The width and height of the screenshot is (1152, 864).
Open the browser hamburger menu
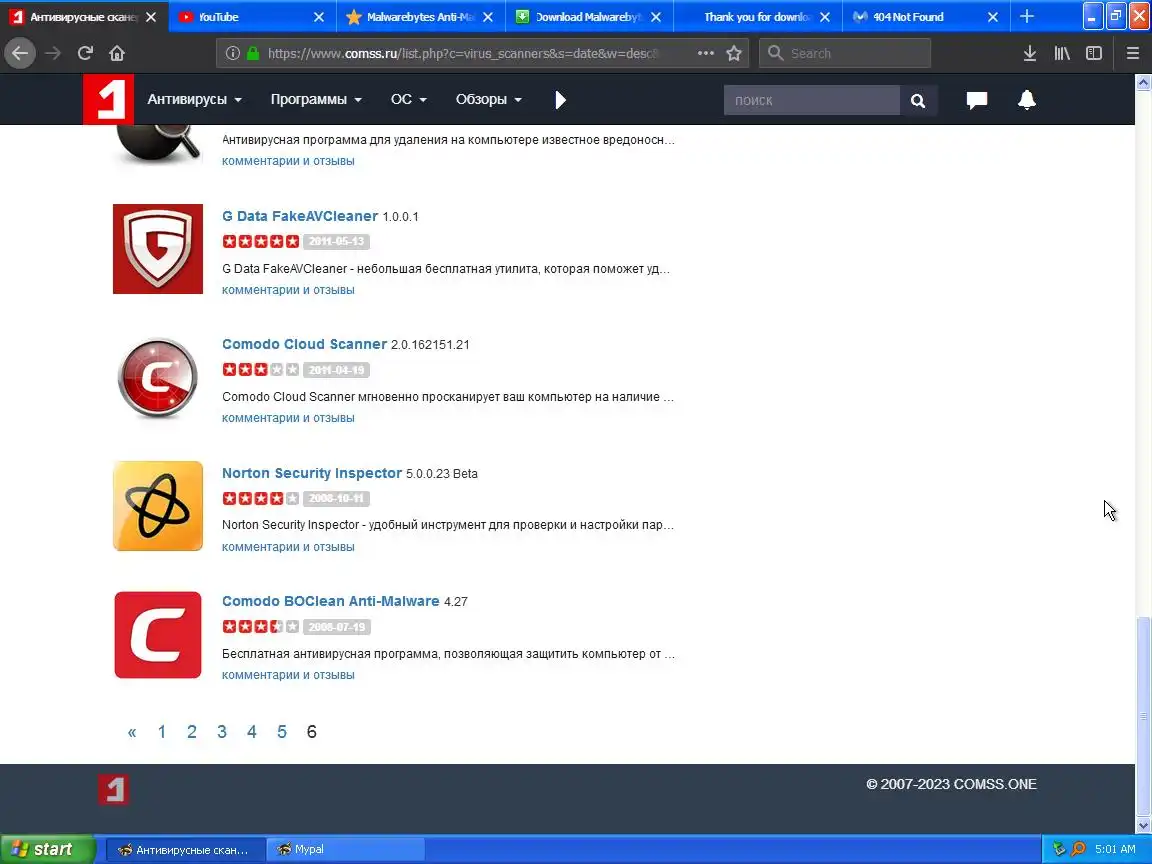coord(1132,53)
